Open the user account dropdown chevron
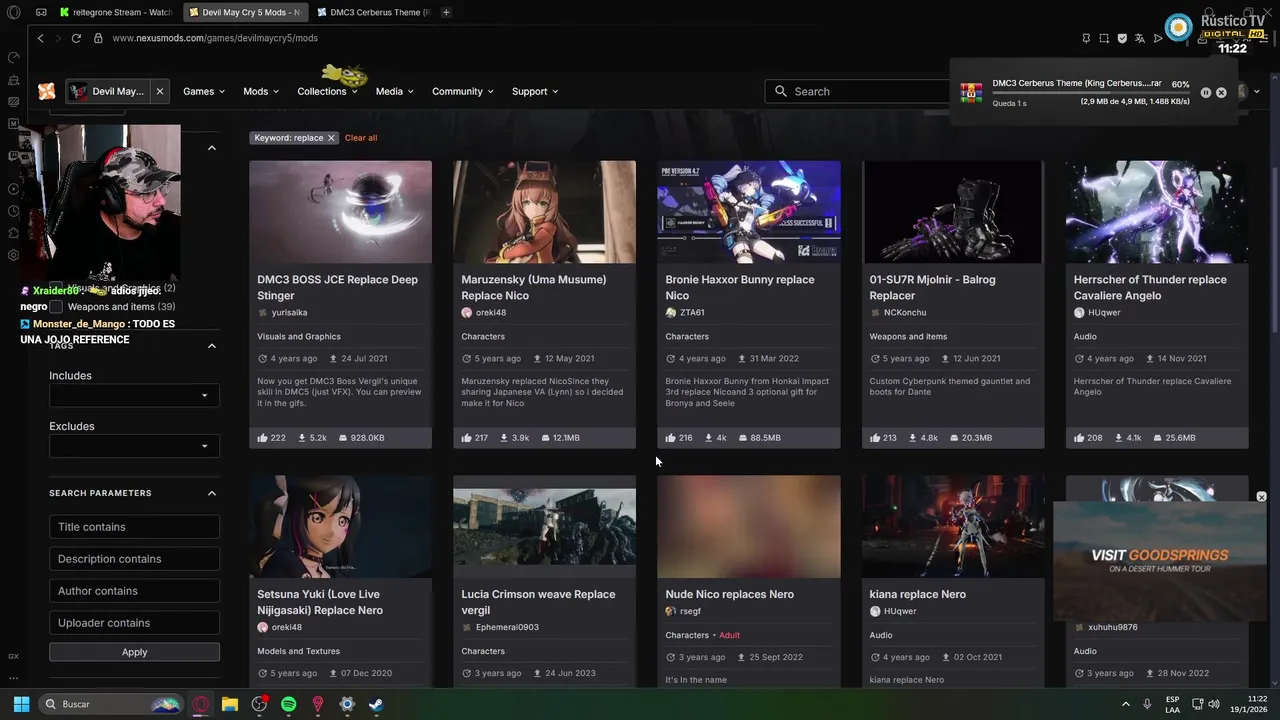Image resolution: width=1280 pixels, height=720 pixels. [x=1257, y=92]
